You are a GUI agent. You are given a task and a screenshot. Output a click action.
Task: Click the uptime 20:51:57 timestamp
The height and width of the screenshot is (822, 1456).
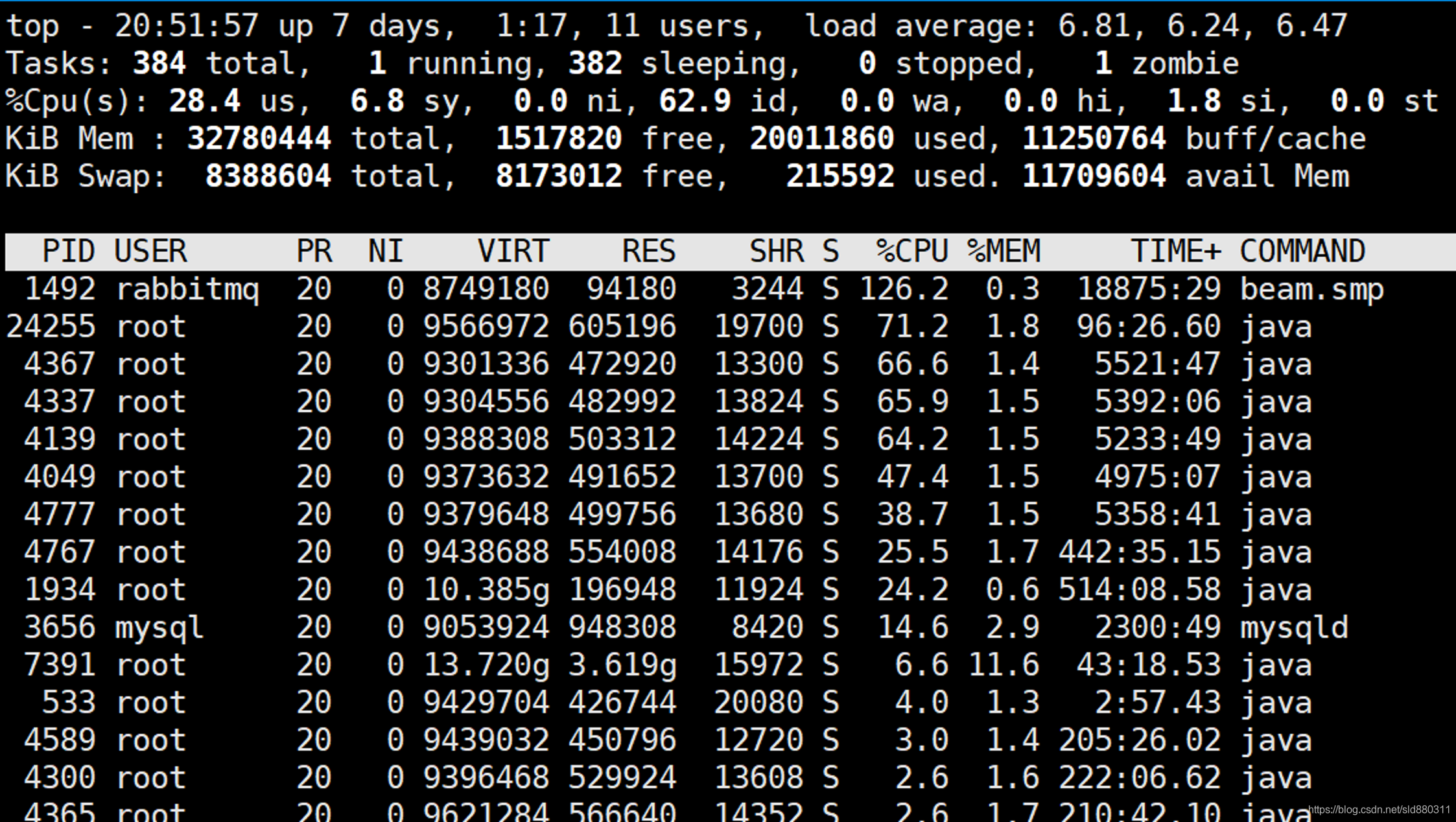pyautogui.click(x=187, y=26)
